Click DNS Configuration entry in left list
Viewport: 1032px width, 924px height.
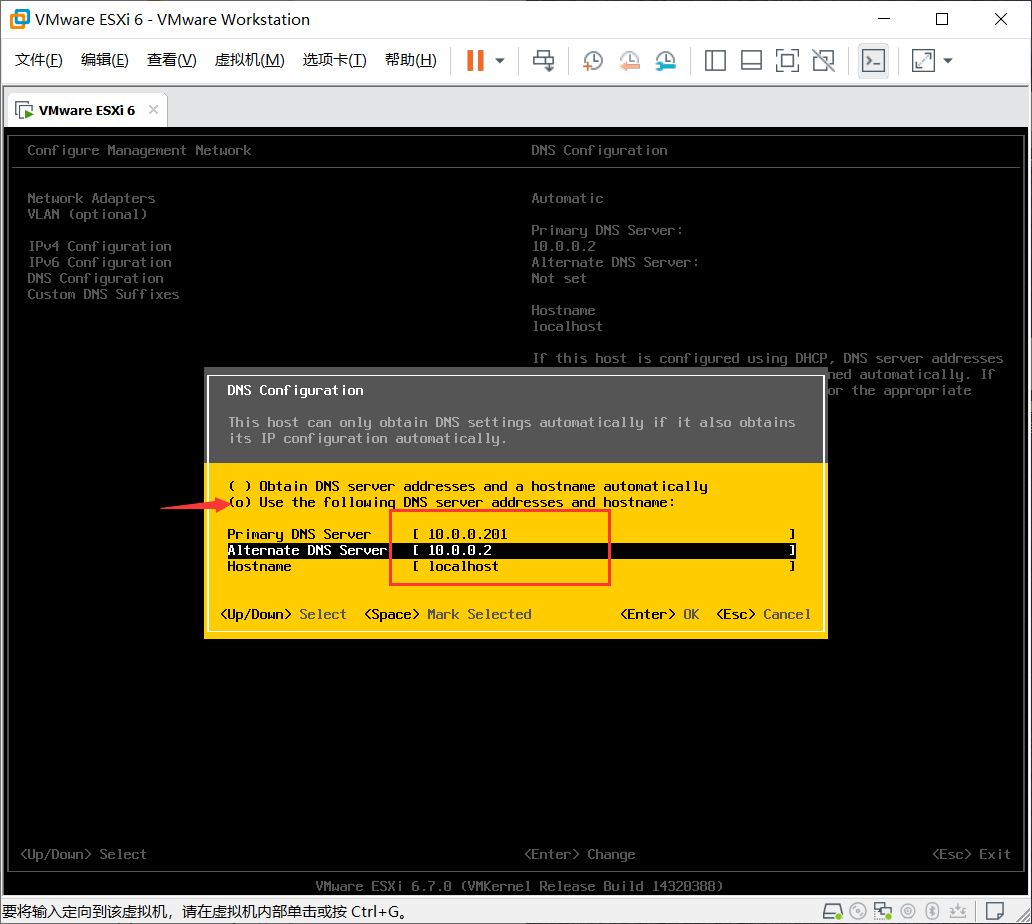pos(95,278)
